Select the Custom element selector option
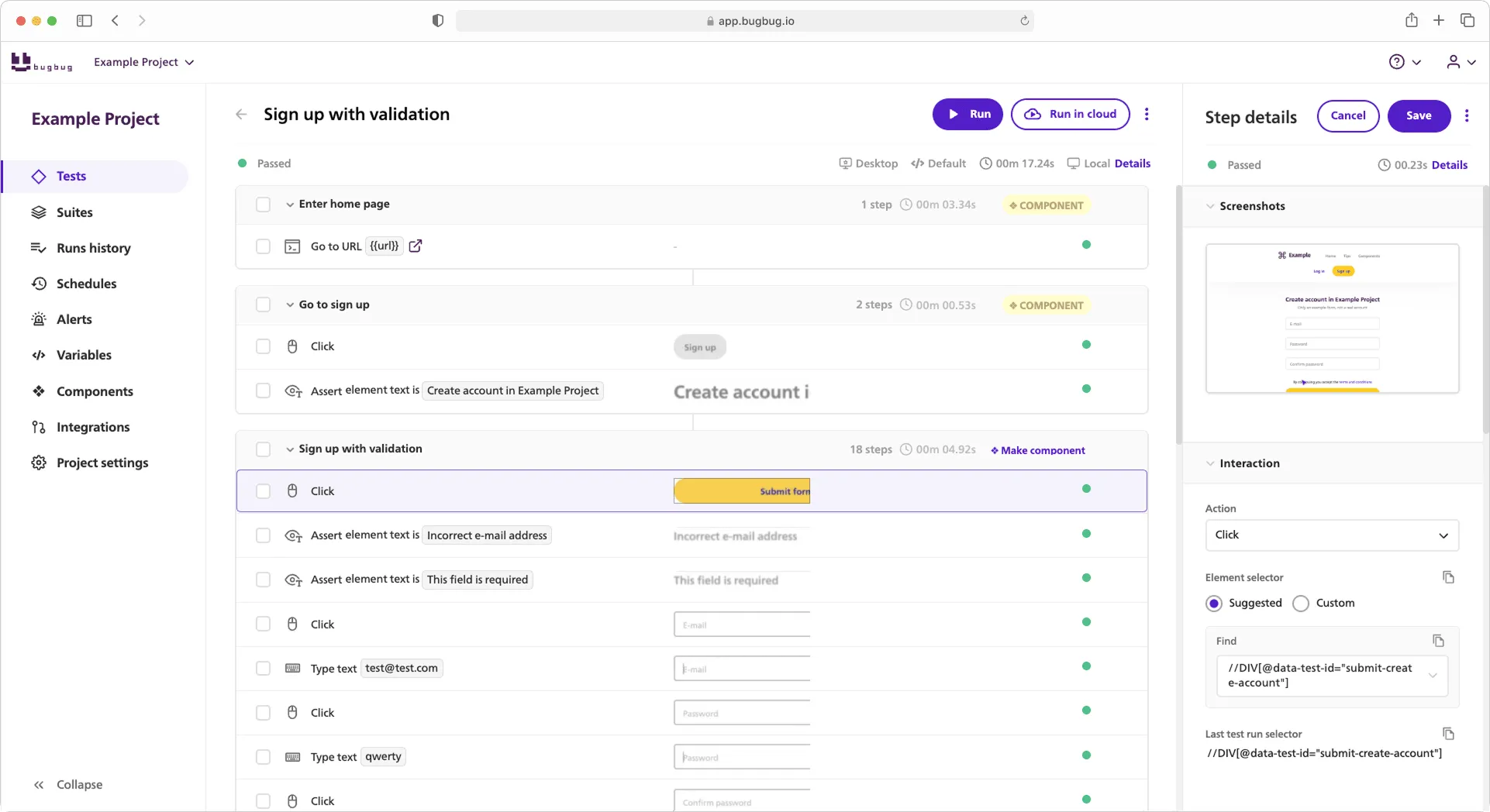The image size is (1490, 812). (x=1301, y=604)
